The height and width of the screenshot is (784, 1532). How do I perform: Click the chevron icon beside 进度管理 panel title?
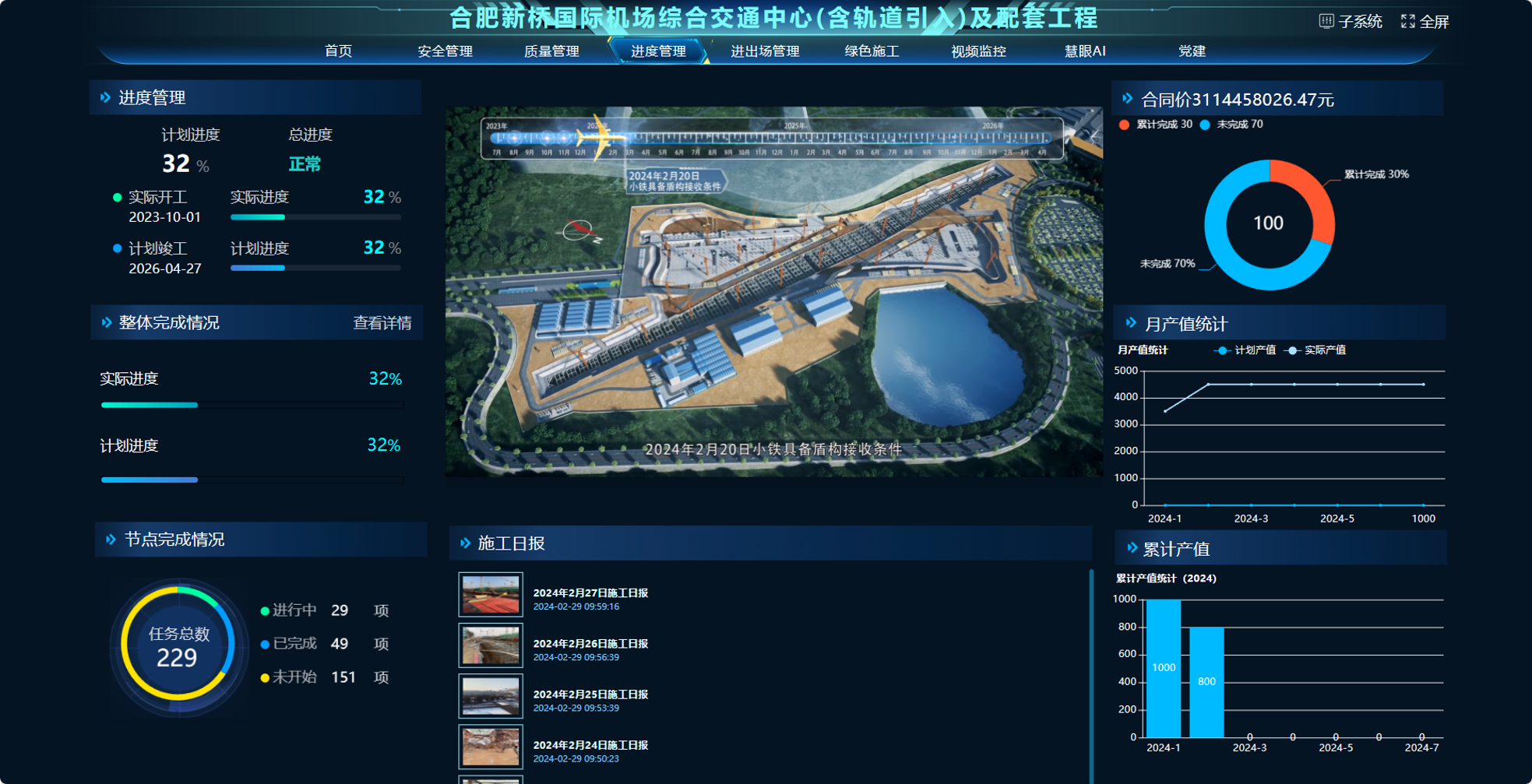(x=105, y=97)
